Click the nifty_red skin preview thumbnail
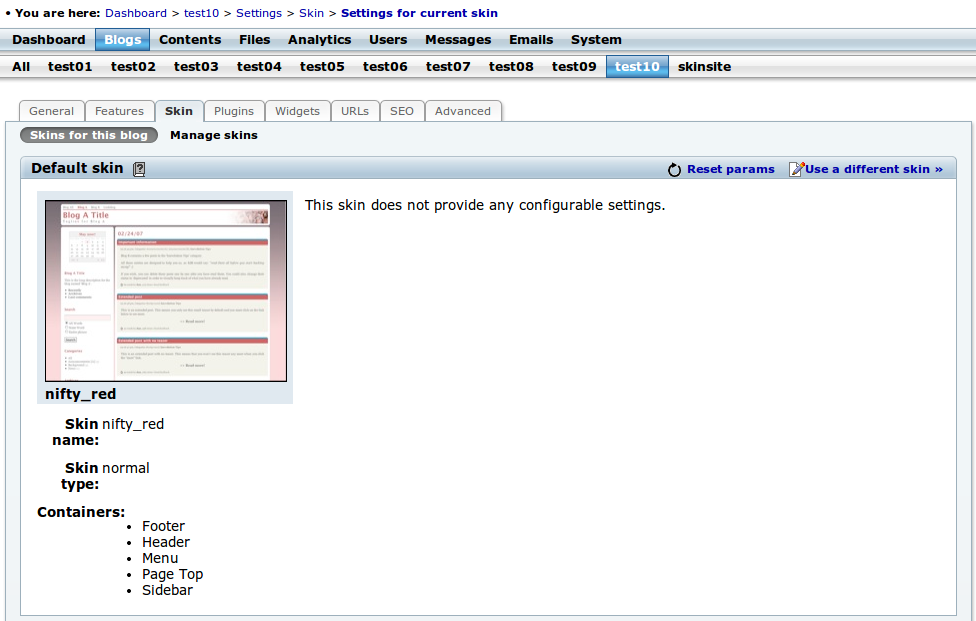The image size is (976, 621). pyautogui.click(x=166, y=291)
